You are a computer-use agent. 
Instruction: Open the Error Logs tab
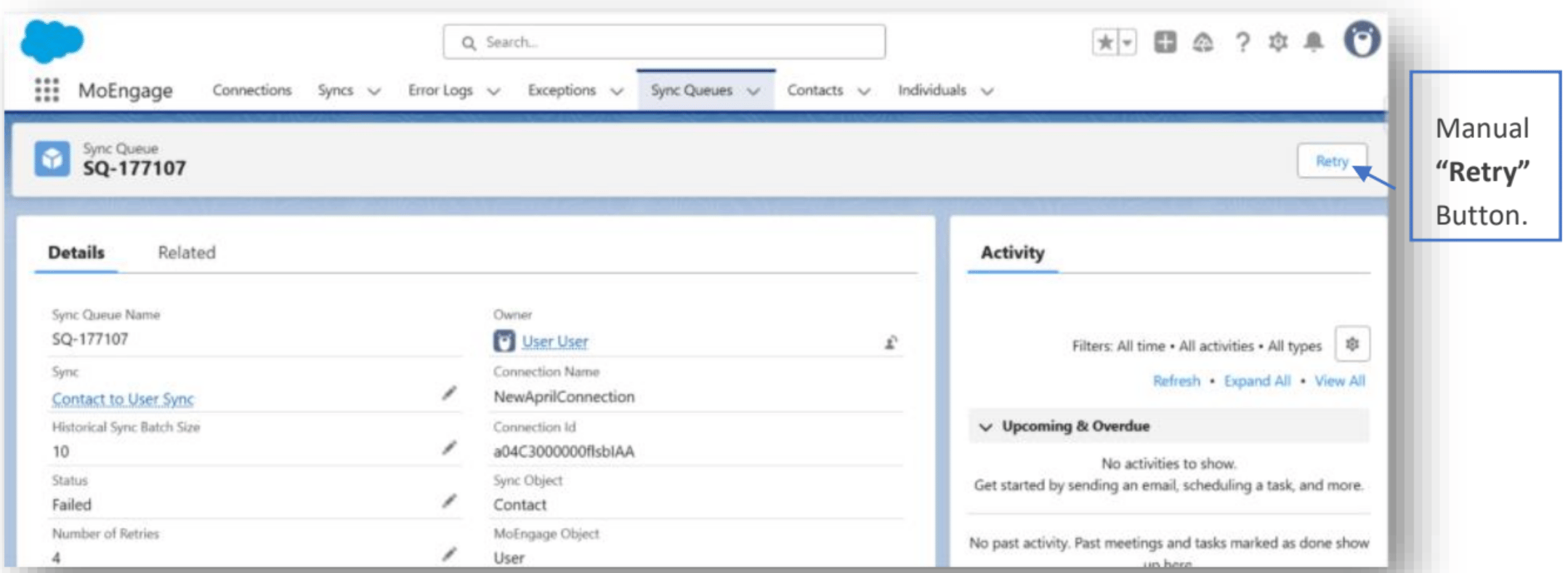[440, 90]
